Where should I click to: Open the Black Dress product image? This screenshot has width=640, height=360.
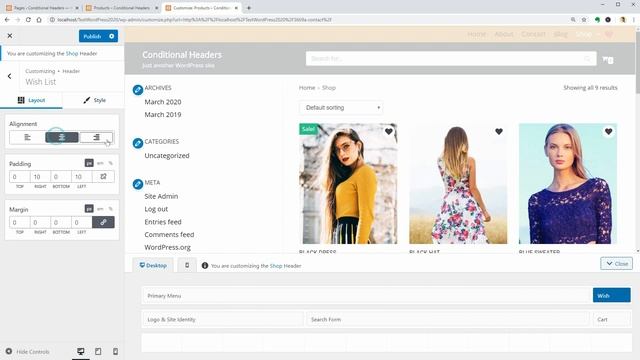point(348,184)
